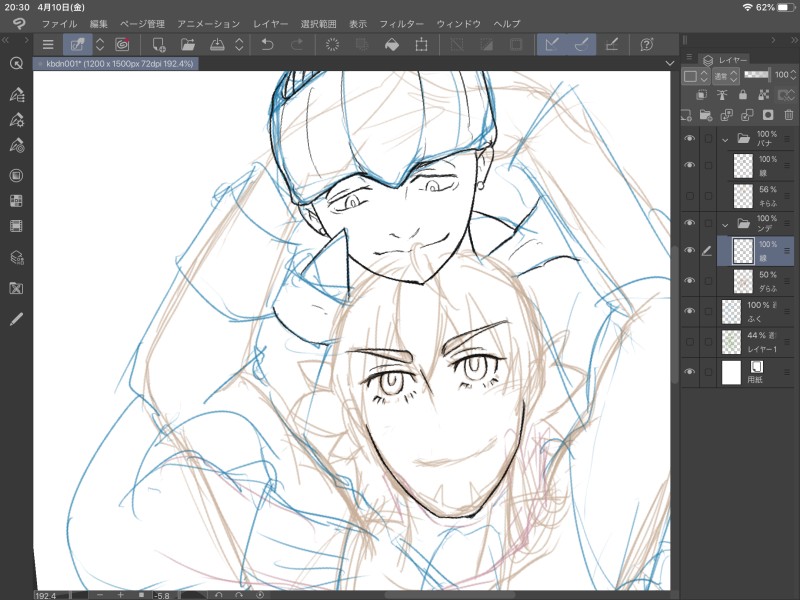800x600 pixels.
Task: Open the Tool Property palette
Action: point(16,120)
